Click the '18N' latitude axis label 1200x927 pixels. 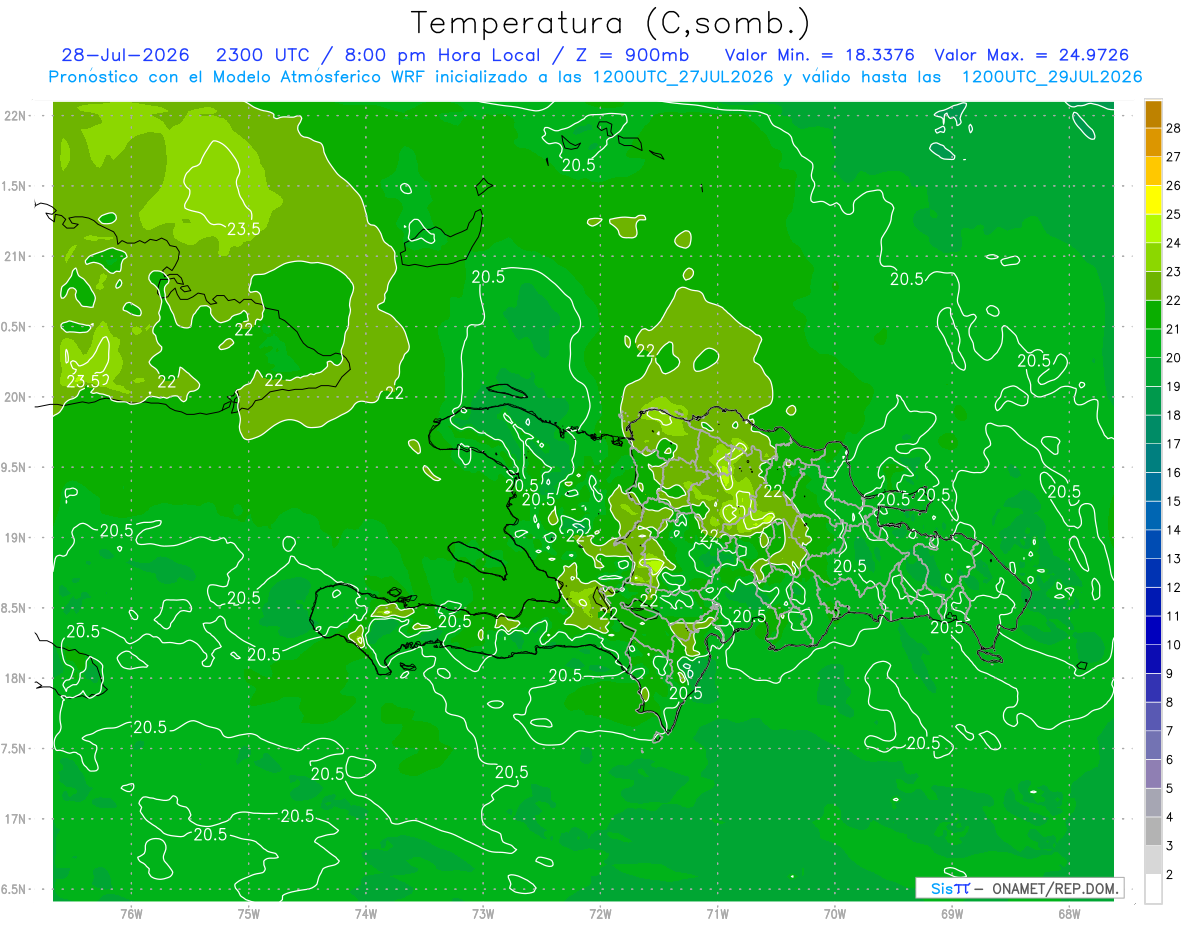15,678
